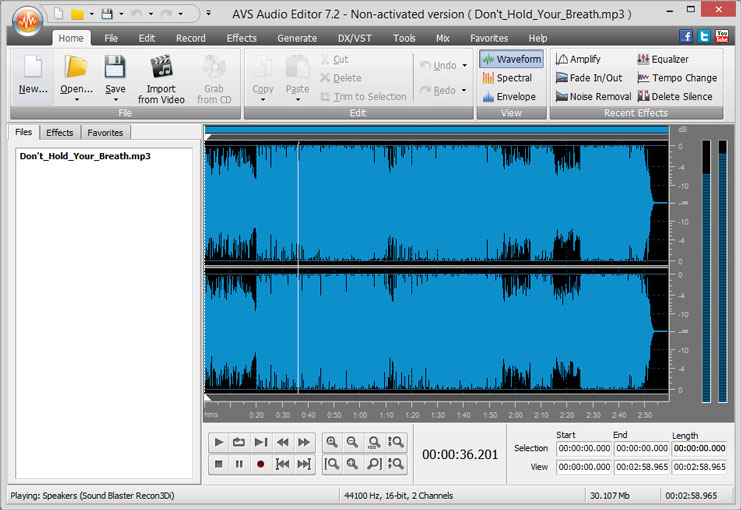741x510 pixels.
Task: Click the quick access open folder icon
Action: 77,14
